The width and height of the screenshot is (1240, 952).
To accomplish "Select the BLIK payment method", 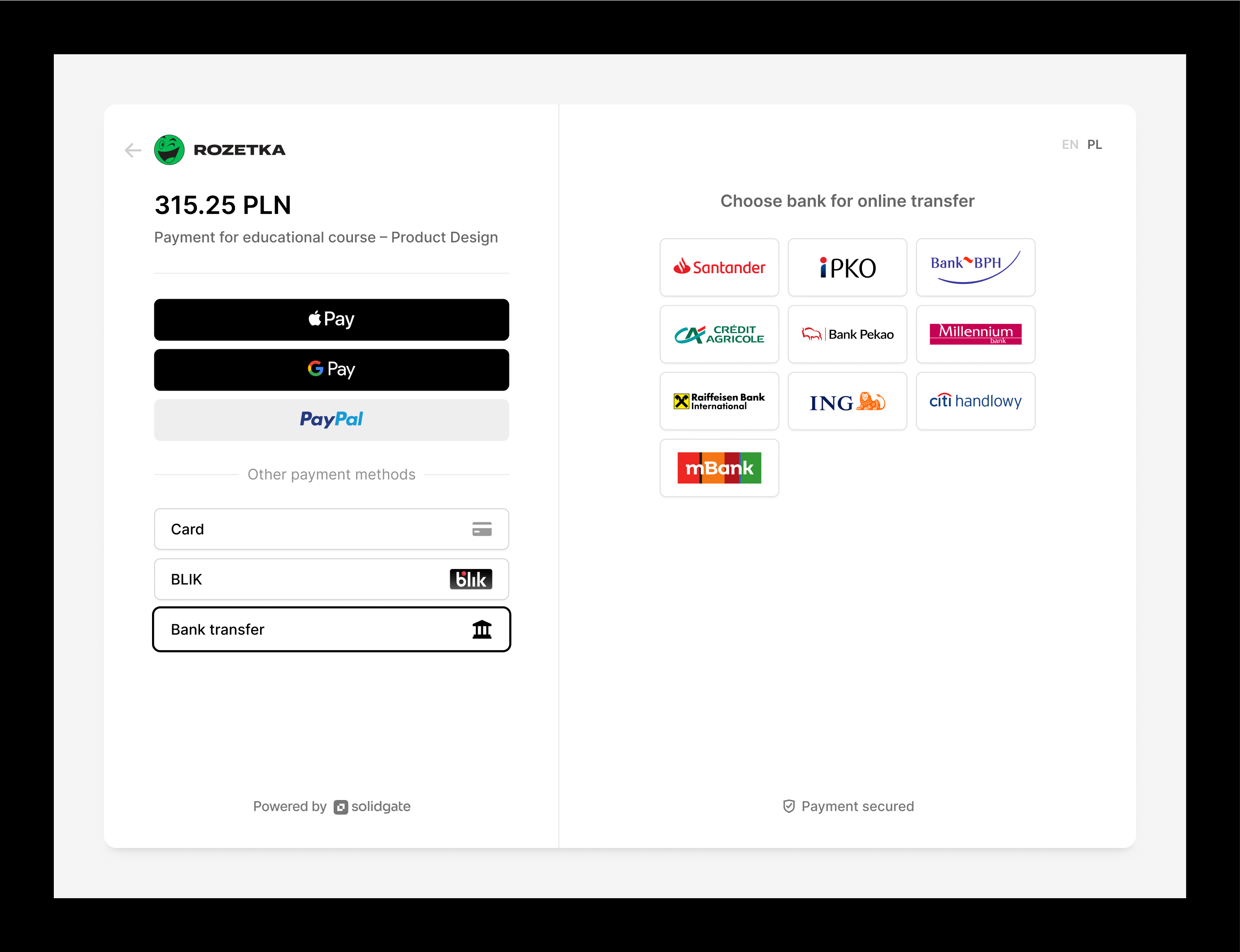I will click(331, 578).
